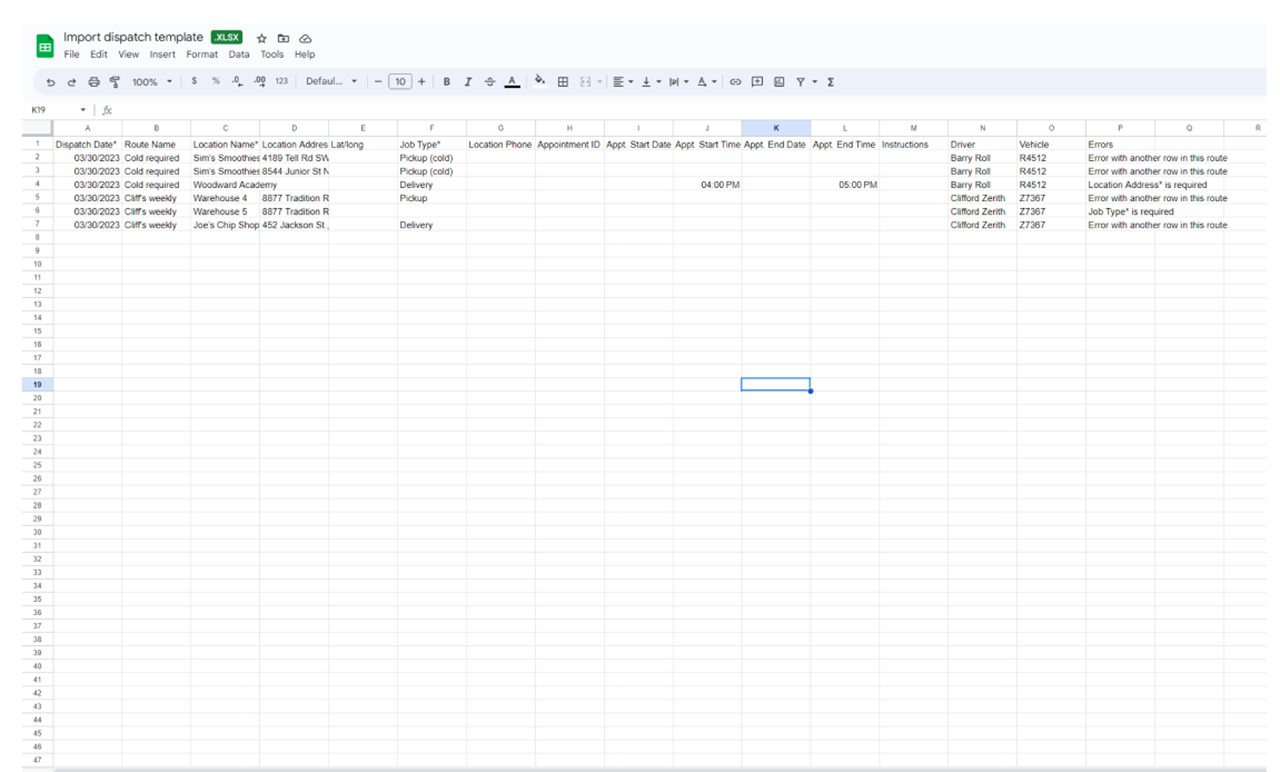This screenshot has width=1280, height=772.
Task: Open the Default font family dropdown
Action: (331, 82)
